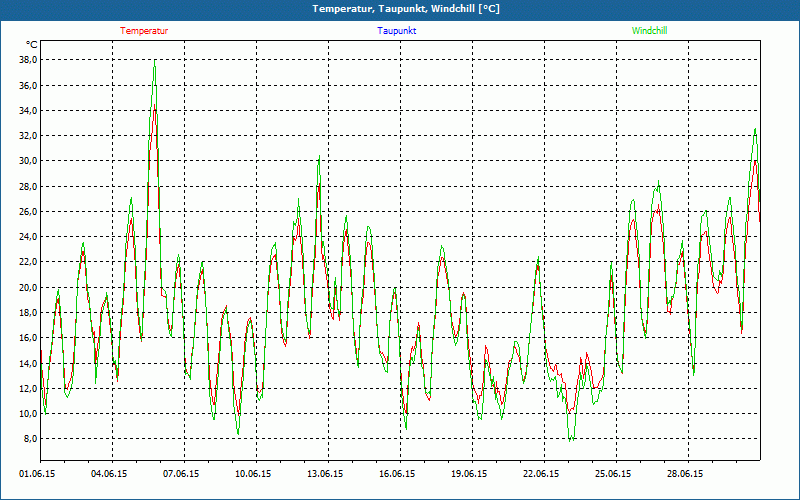The image size is (800, 500).
Task: Click the 13.06.15 date label
Action: pos(326,474)
